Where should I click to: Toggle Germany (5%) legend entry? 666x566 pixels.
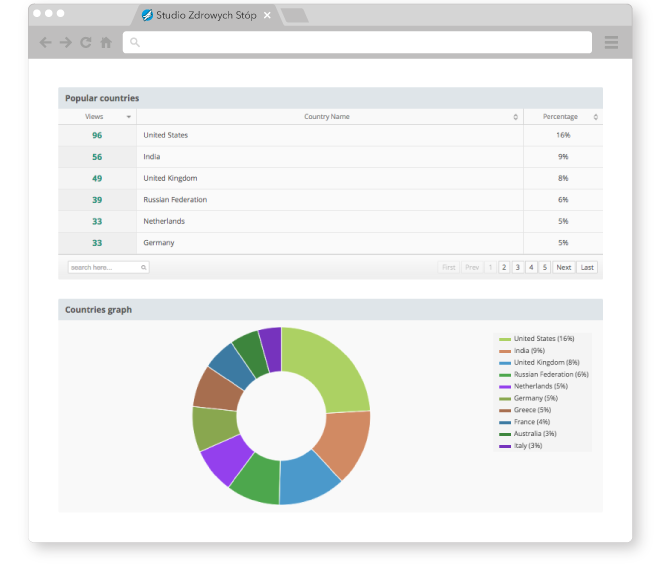(528, 398)
